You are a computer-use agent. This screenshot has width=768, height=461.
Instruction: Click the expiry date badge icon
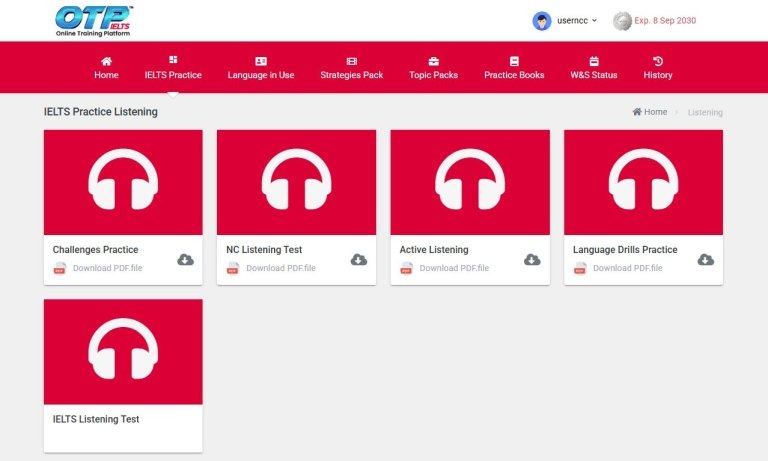click(x=622, y=20)
